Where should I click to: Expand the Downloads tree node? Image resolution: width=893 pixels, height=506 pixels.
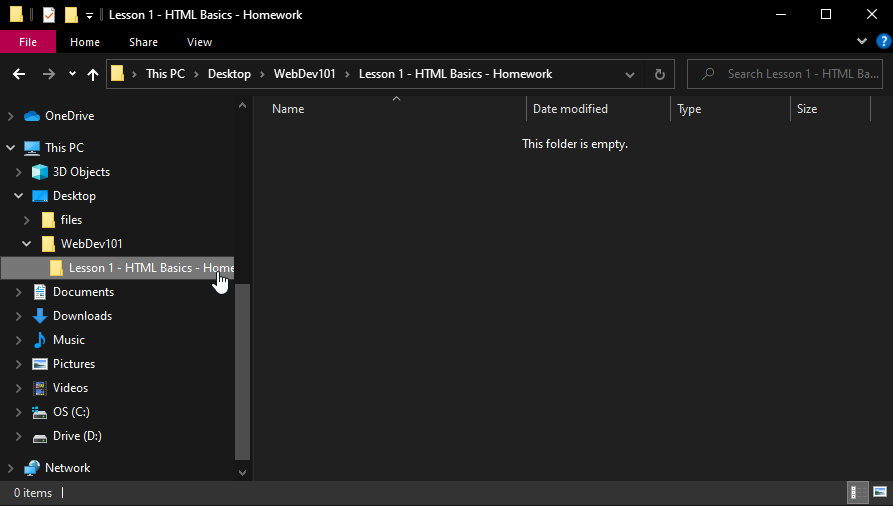(18, 316)
